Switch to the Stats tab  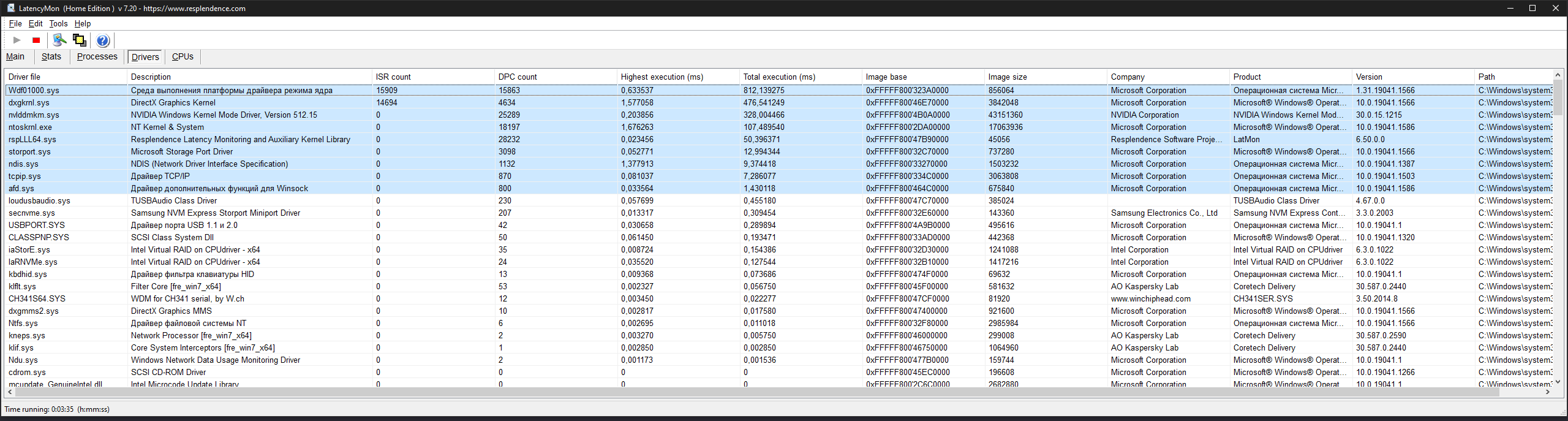51,57
